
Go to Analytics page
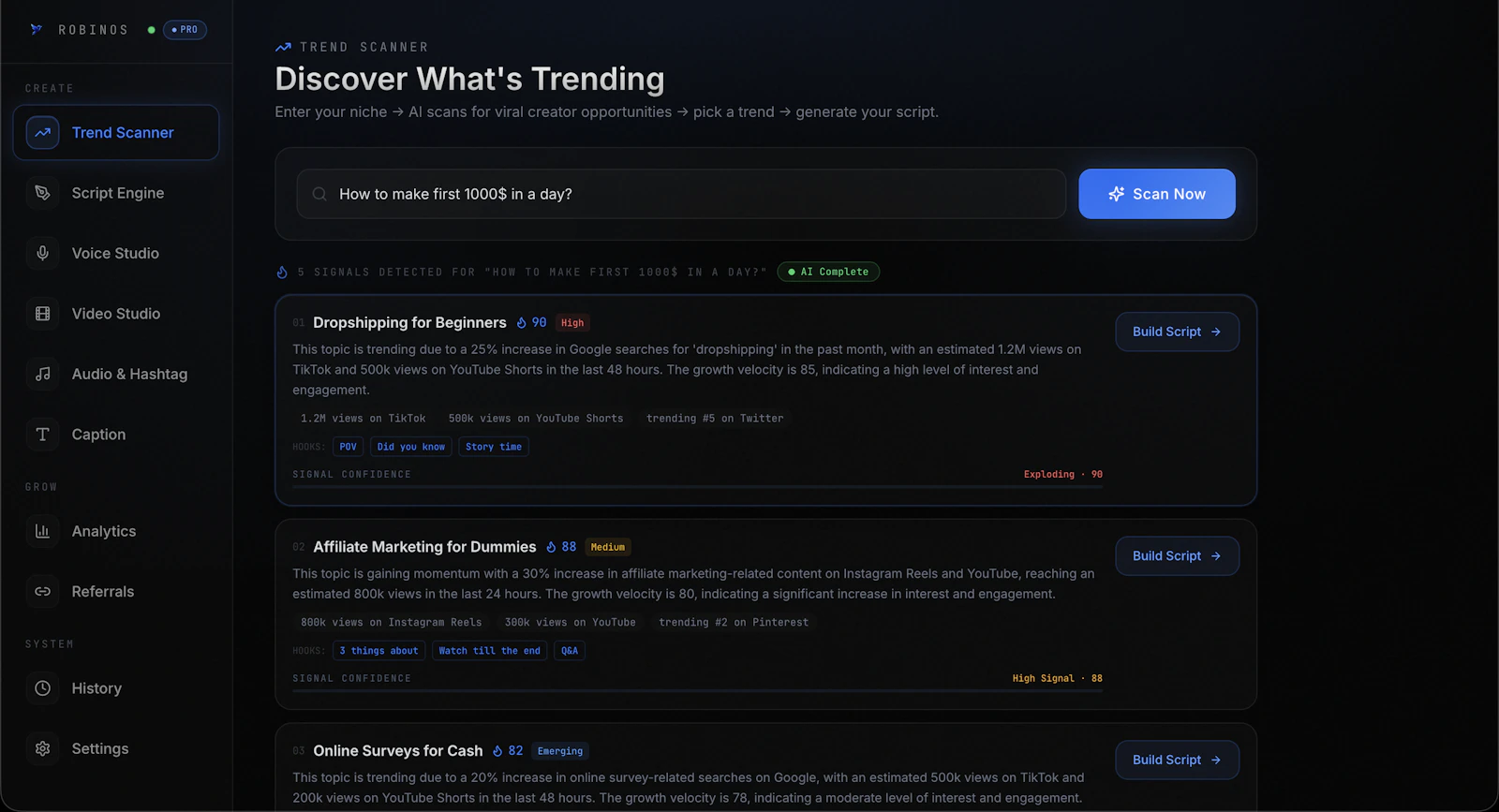point(116,531)
